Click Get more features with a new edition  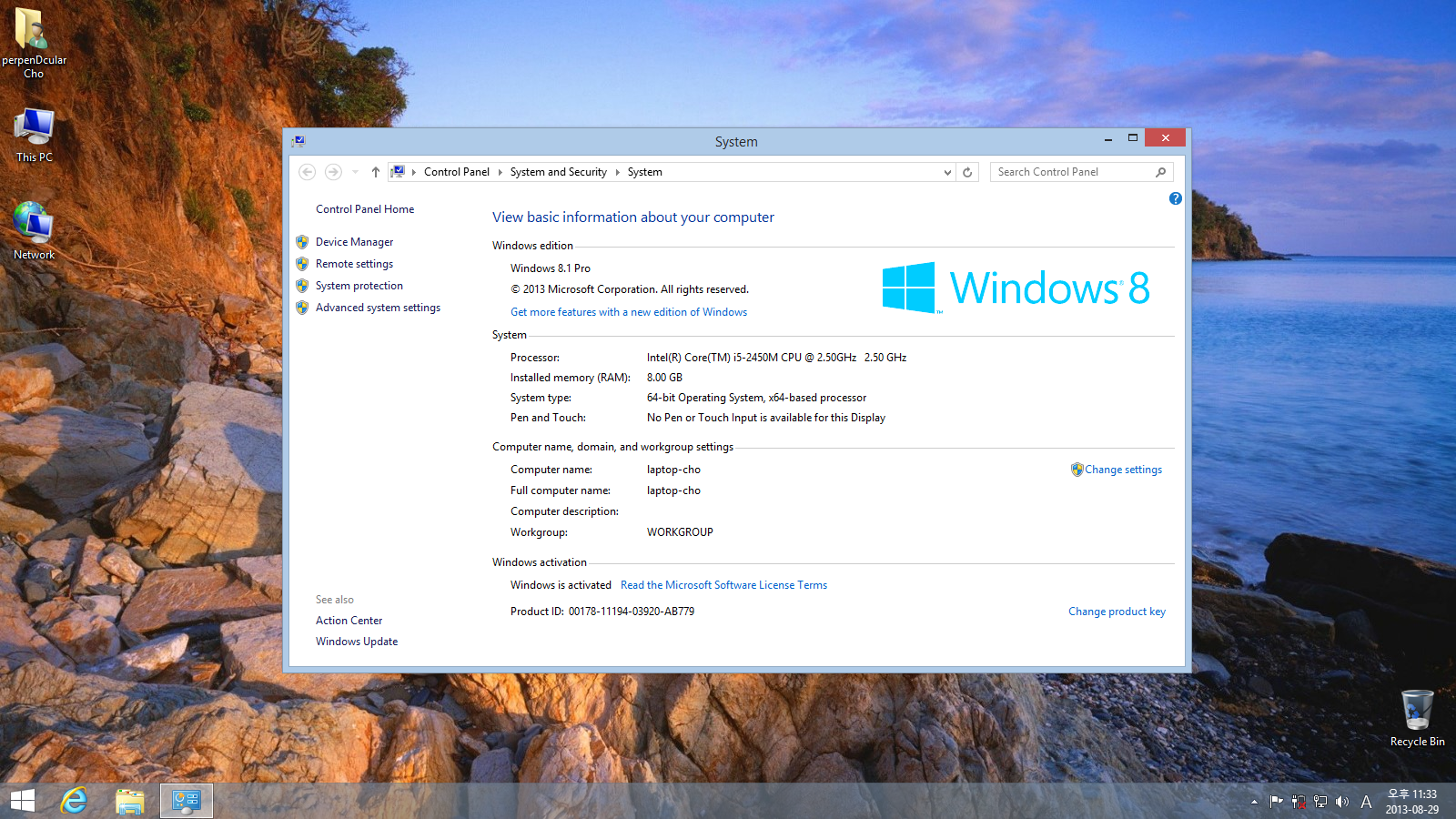pos(629,312)
